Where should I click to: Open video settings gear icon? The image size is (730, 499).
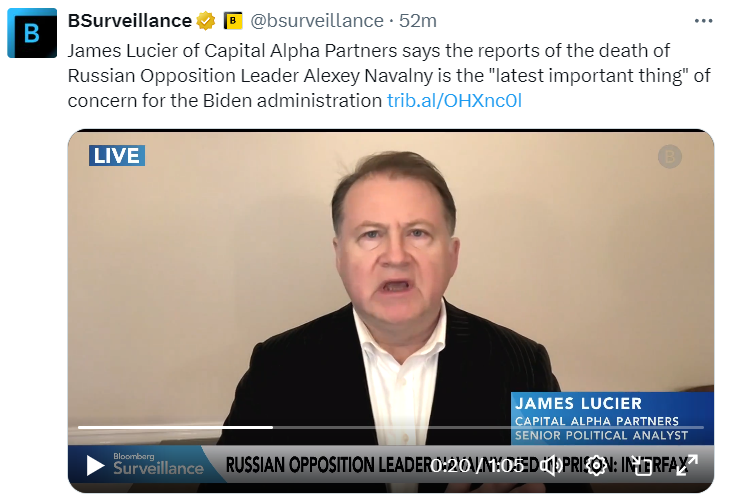[x=596, y=465]
